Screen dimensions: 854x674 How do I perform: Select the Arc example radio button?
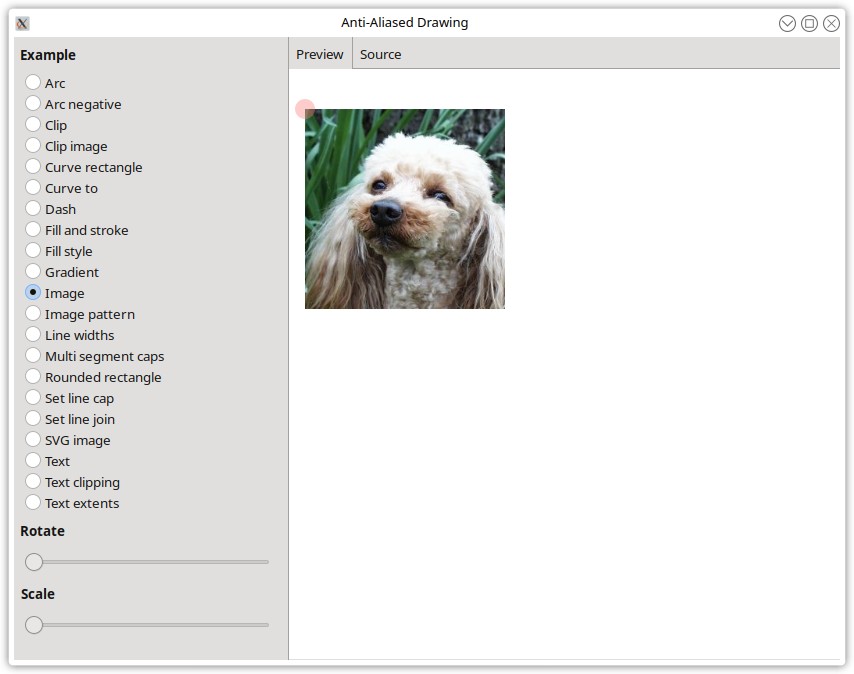(x=33, y=83)
